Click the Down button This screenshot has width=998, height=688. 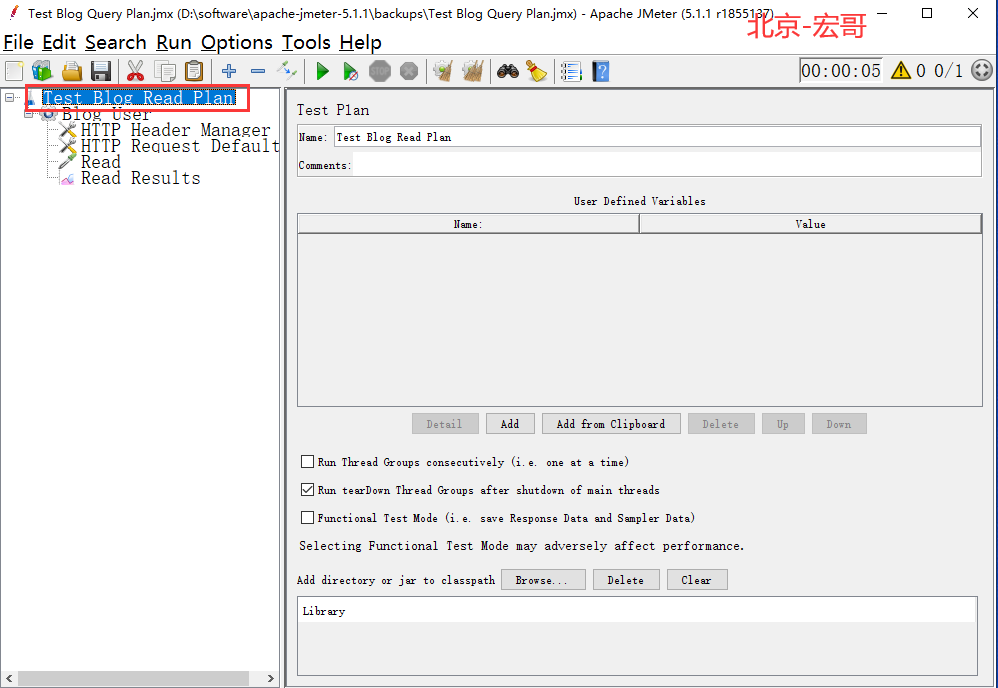(839, 424)
